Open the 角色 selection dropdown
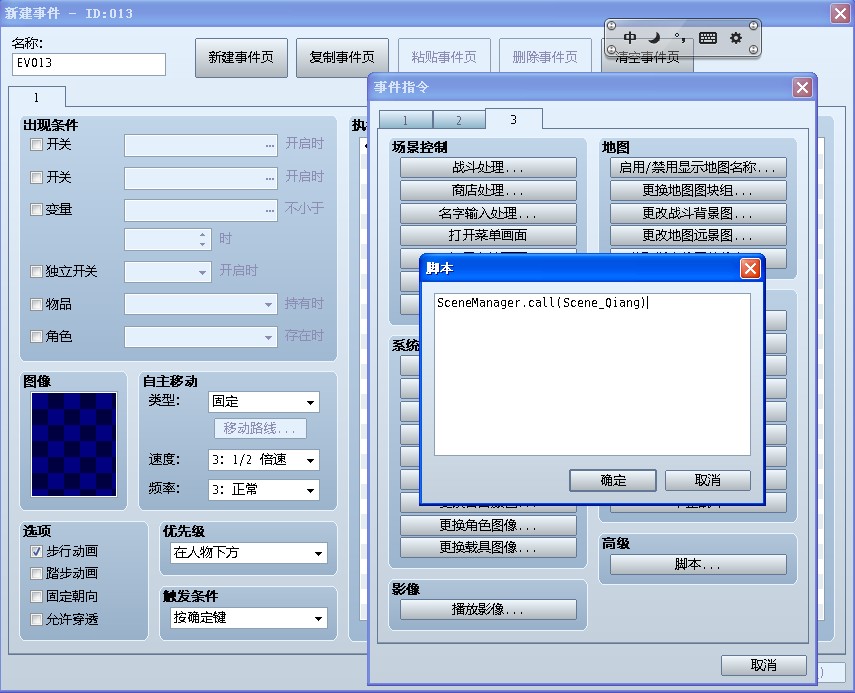Viewport: 855px width, 693px height. [201, 337]
